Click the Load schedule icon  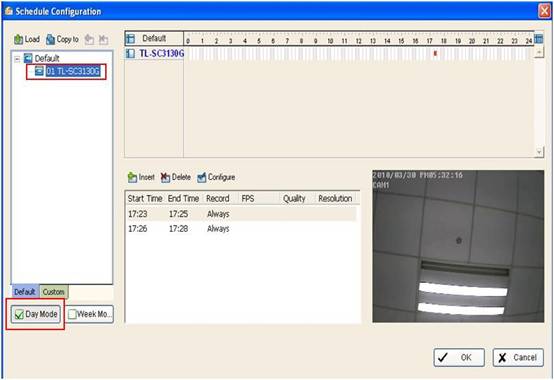tap(18, 40)
